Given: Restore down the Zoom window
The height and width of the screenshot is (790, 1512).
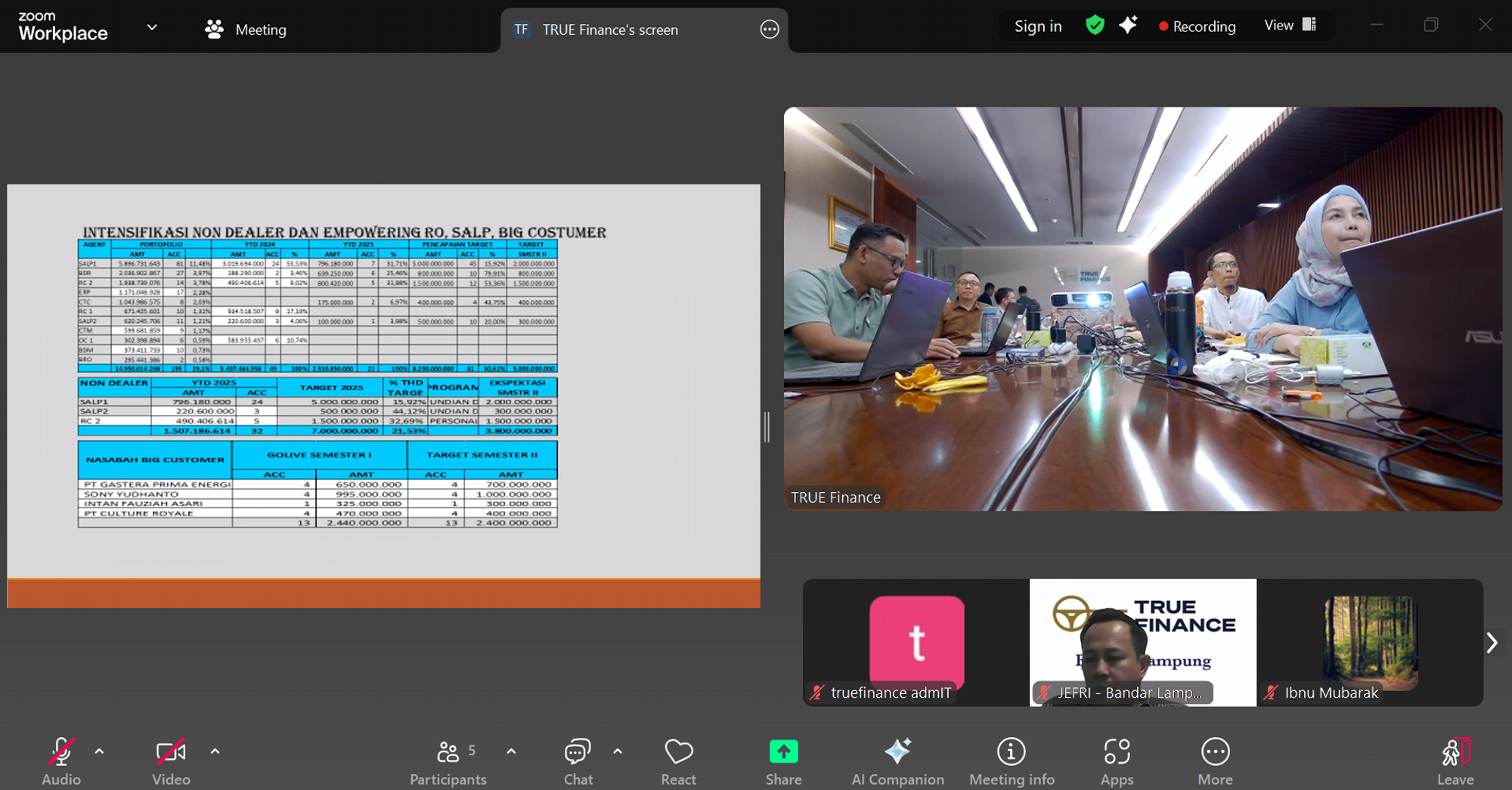Looking at the screenshot, I should click(x=1431, y=25).
